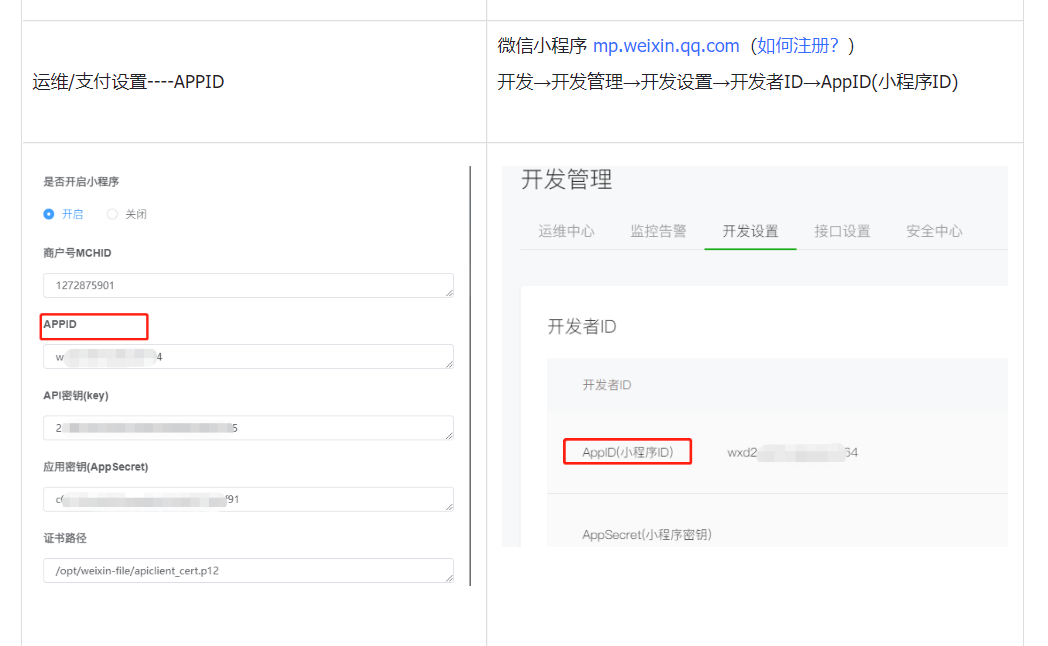
Task: Select the 开启 radio button
Action: 49,214
